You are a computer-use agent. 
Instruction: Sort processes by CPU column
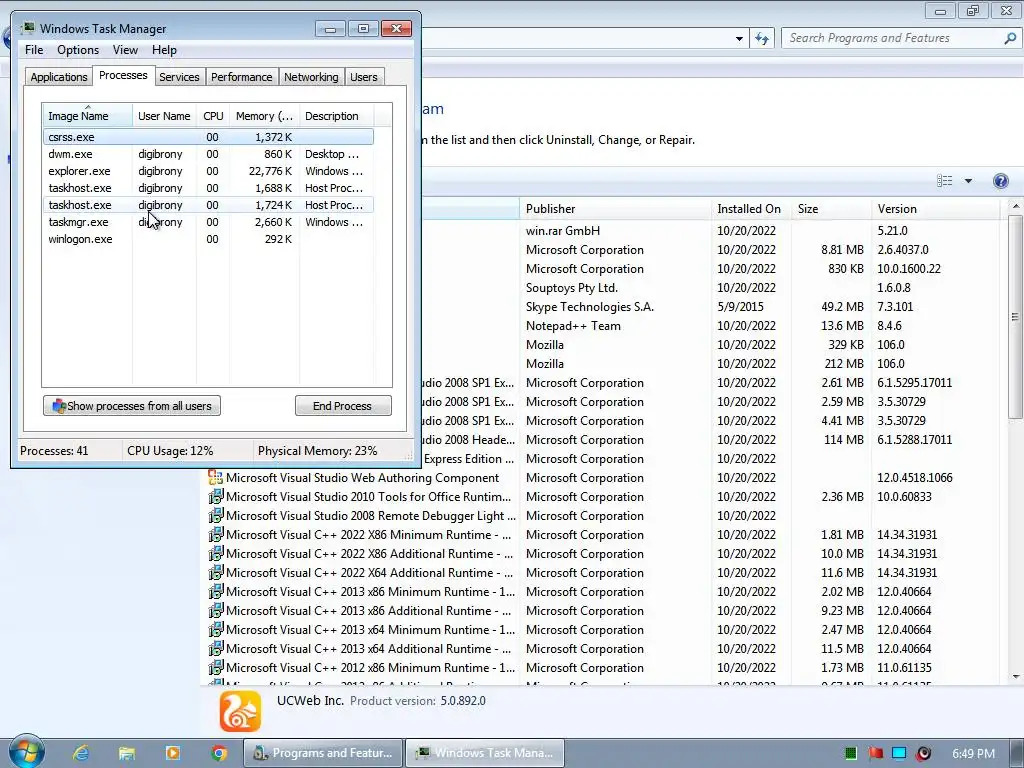213,116
